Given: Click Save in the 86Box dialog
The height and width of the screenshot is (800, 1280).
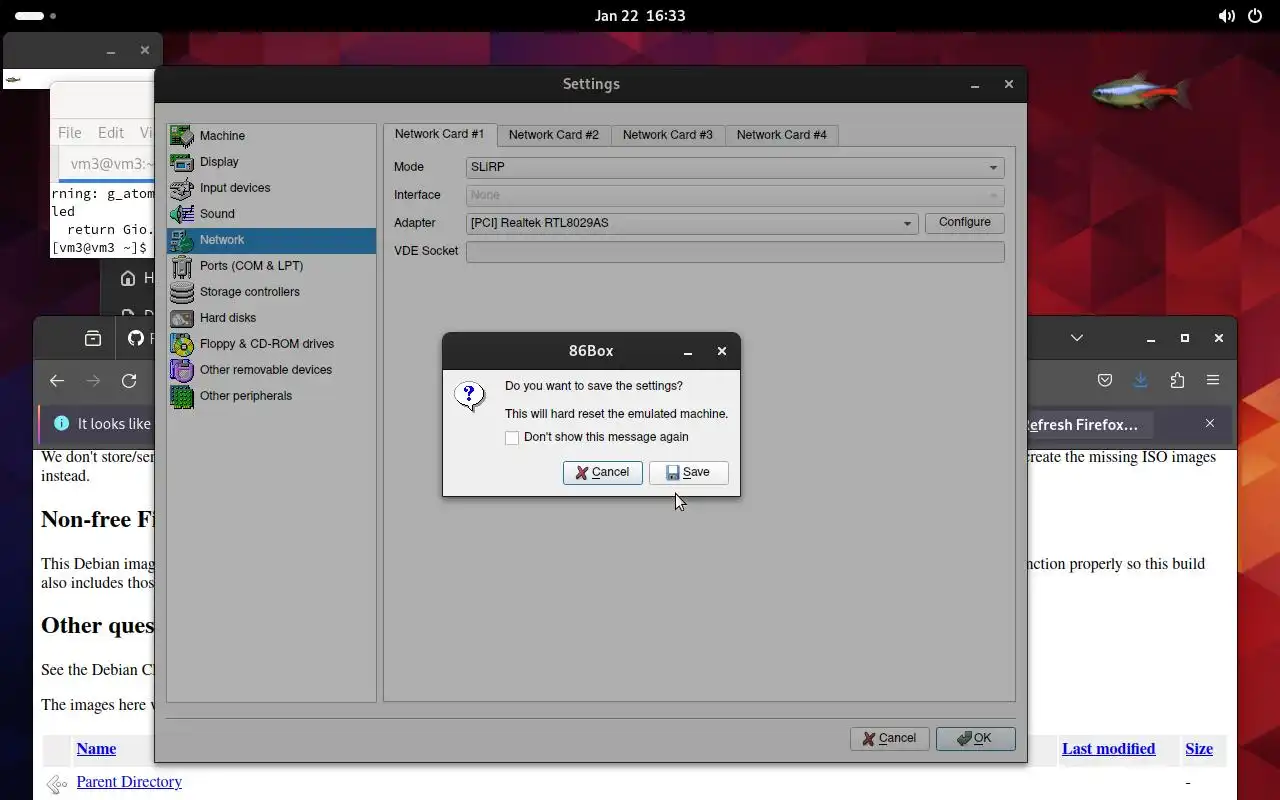Looking at the screenshot, I should pyautogui.click(x=688, y=472).
